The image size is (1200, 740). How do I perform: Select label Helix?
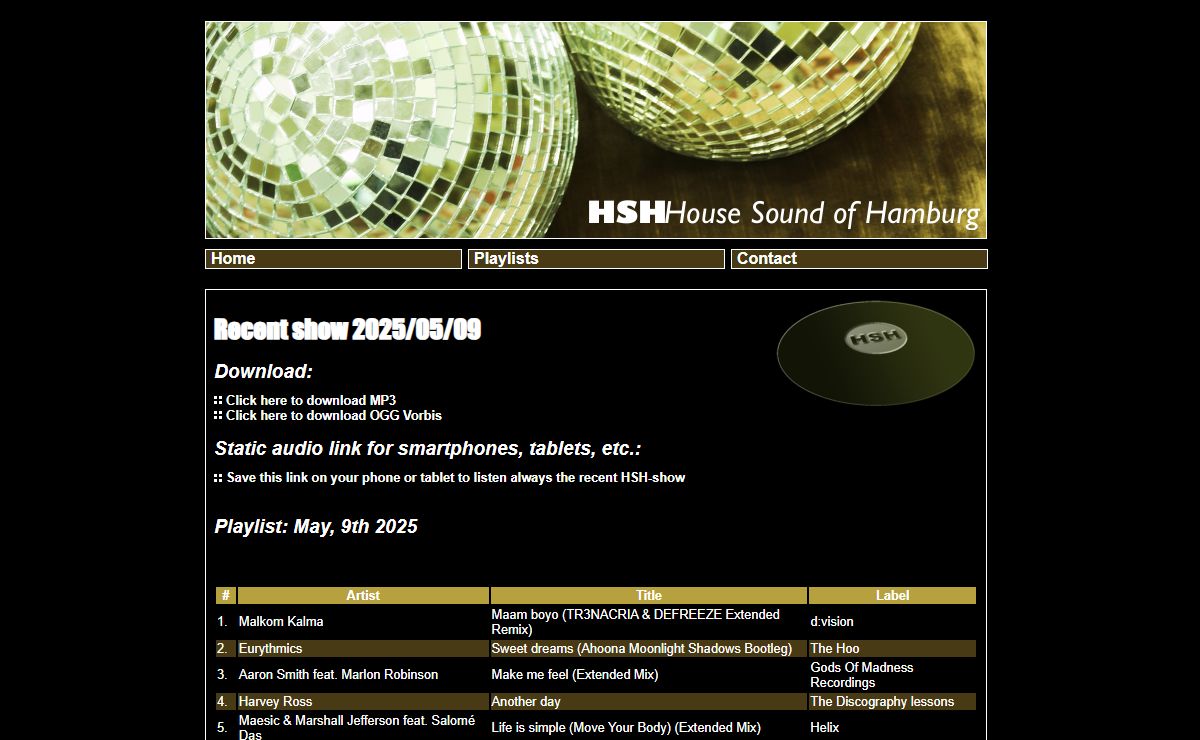[x=825, y=728]
